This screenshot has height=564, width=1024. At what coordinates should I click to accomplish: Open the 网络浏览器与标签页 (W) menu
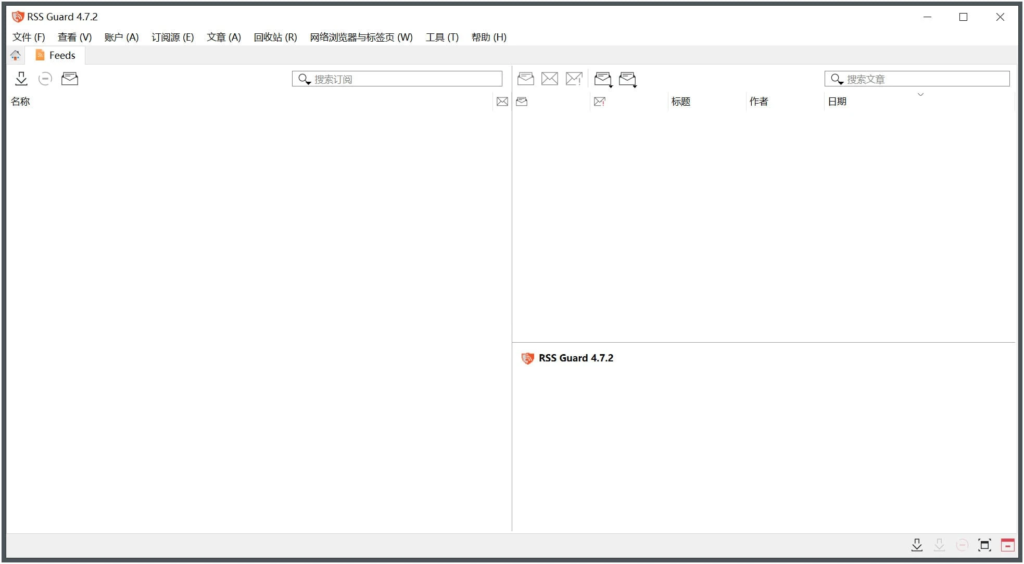pos(361,37)
